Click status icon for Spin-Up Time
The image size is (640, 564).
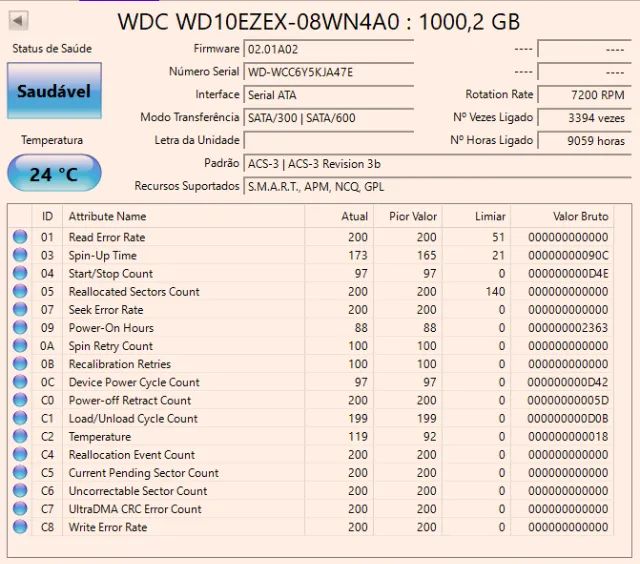click(x=20, y=255)
